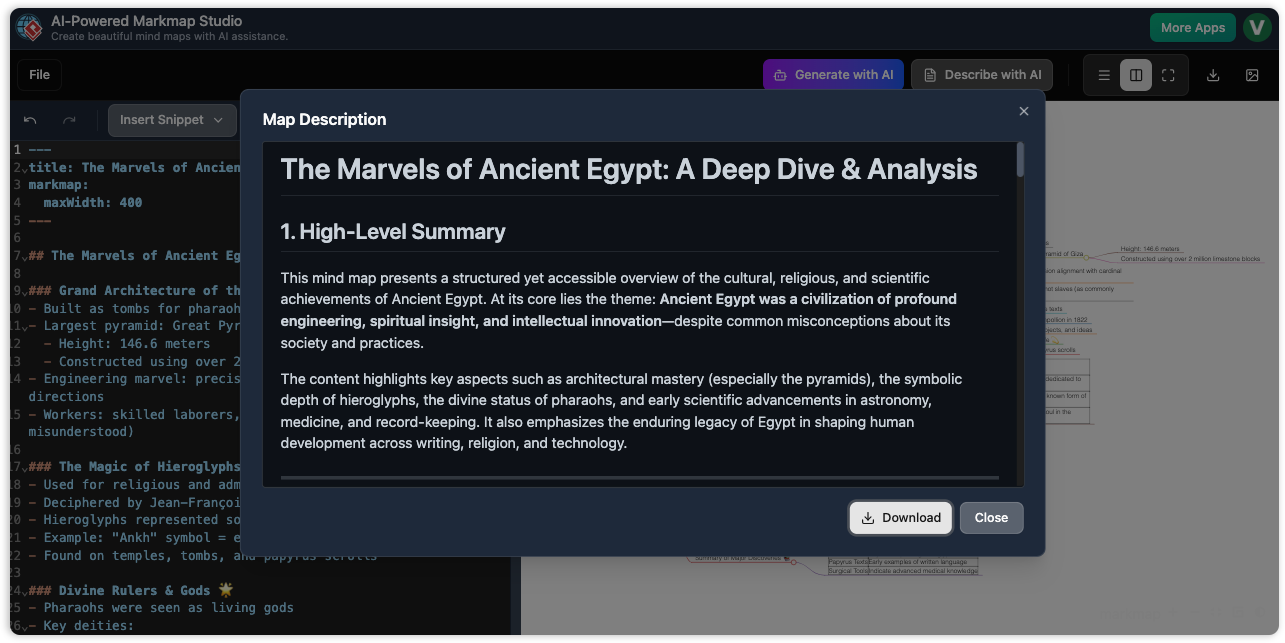This screenshot has width=1285, height=643.
Task: Undo the last editor change
Action: [30, 120]
